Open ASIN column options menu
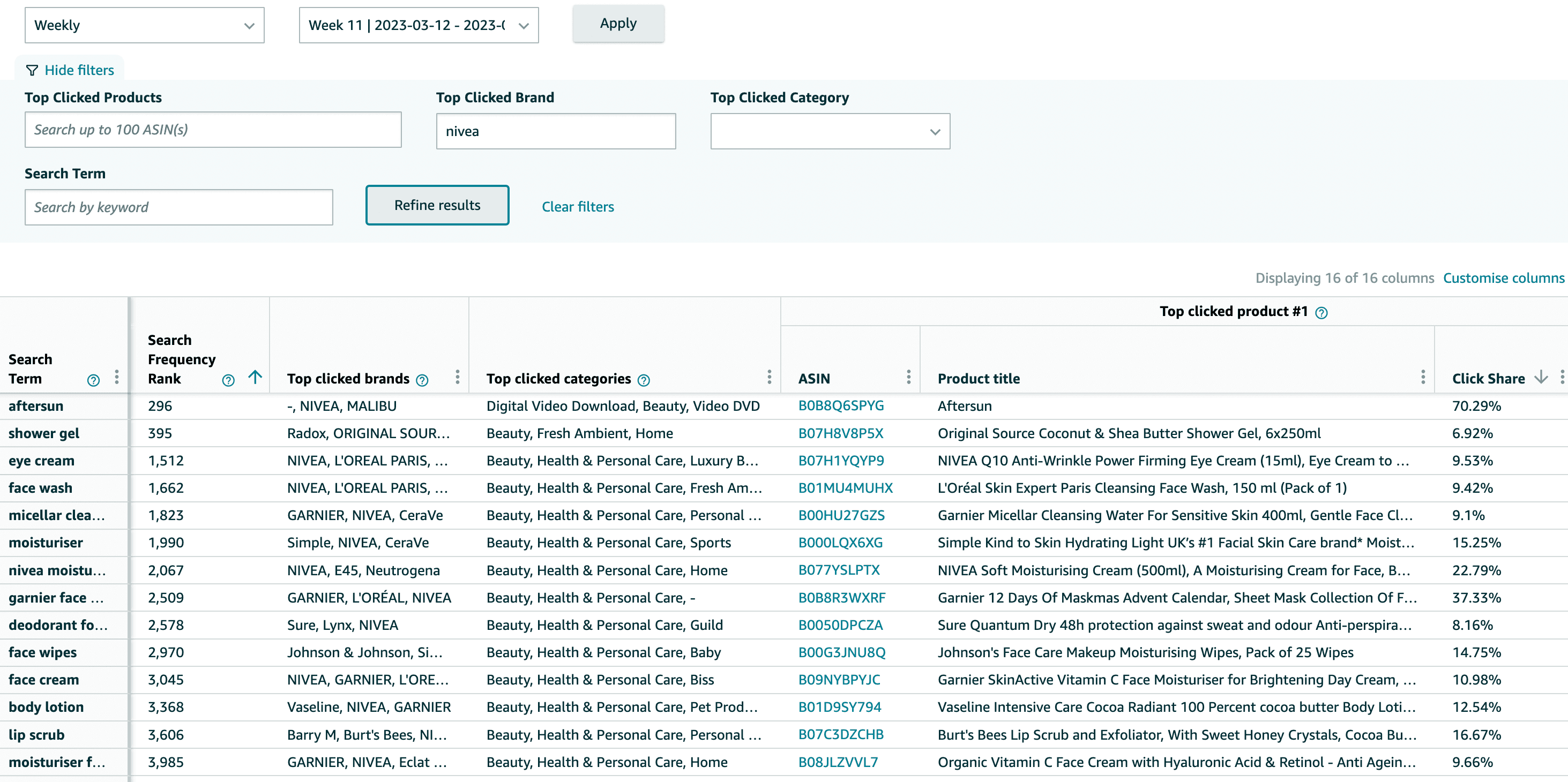 908,377
